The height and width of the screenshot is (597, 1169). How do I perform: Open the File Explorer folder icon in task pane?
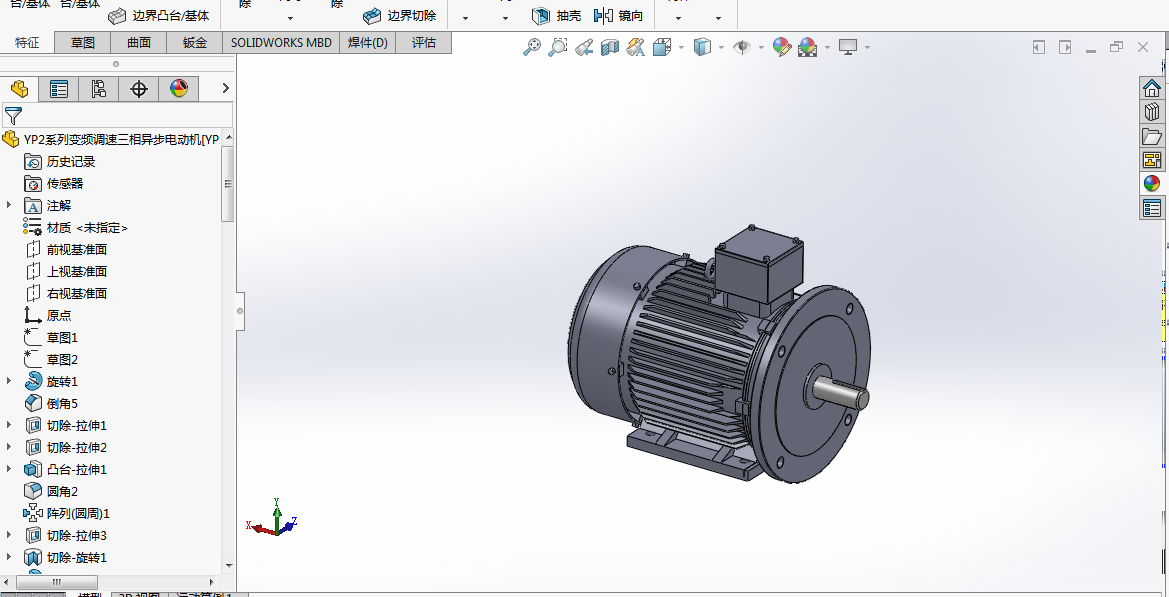click(1152, 136)
